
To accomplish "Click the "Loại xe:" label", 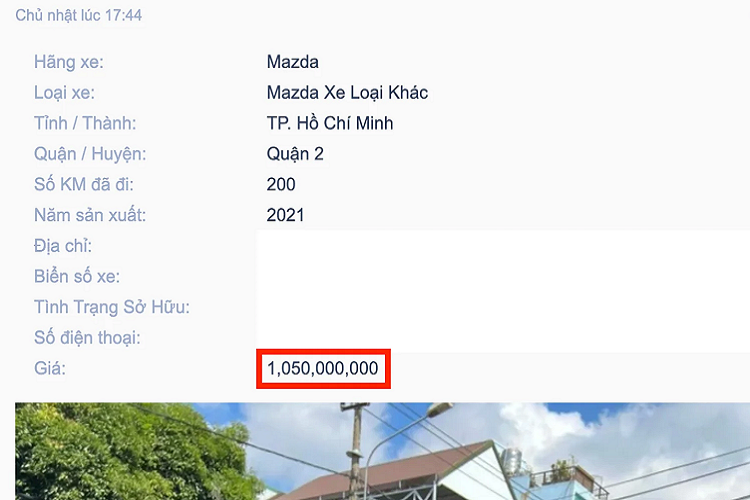I will tap(64, 93).
